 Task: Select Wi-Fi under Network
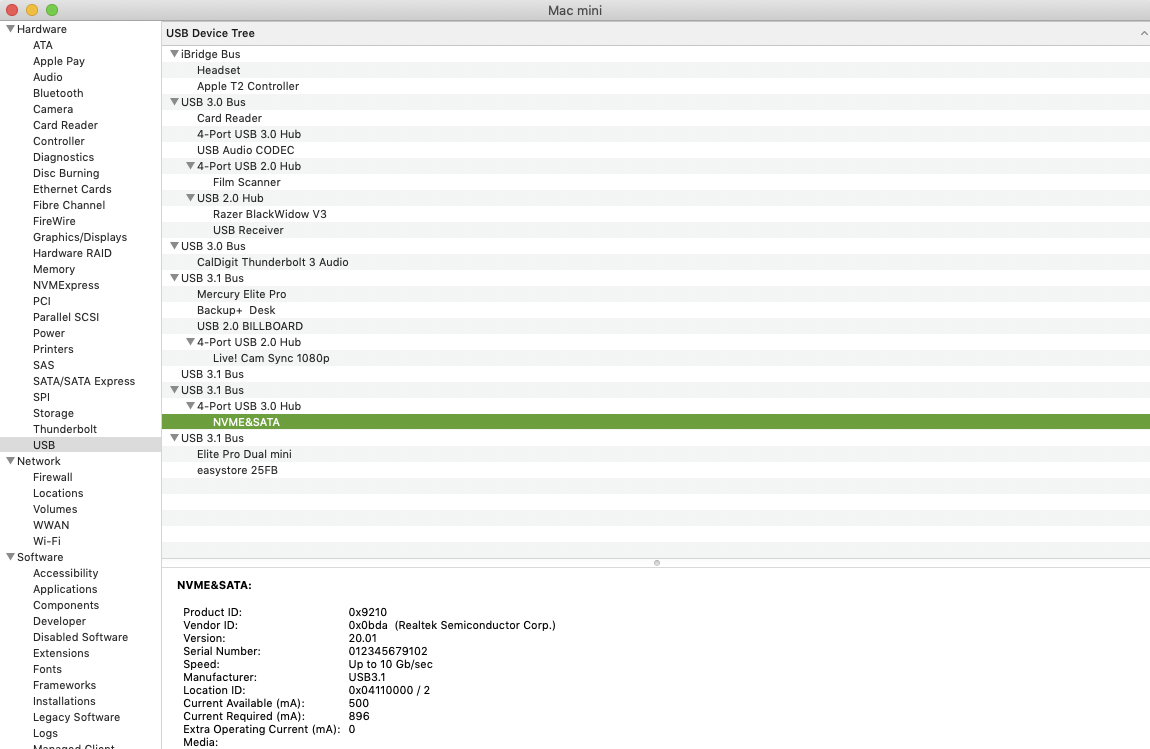47,541
